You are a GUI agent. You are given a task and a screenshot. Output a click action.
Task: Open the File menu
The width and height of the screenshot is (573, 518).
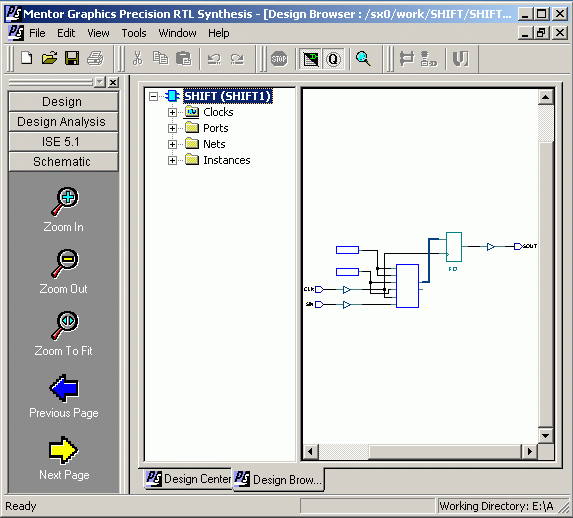tap(37, 33)
